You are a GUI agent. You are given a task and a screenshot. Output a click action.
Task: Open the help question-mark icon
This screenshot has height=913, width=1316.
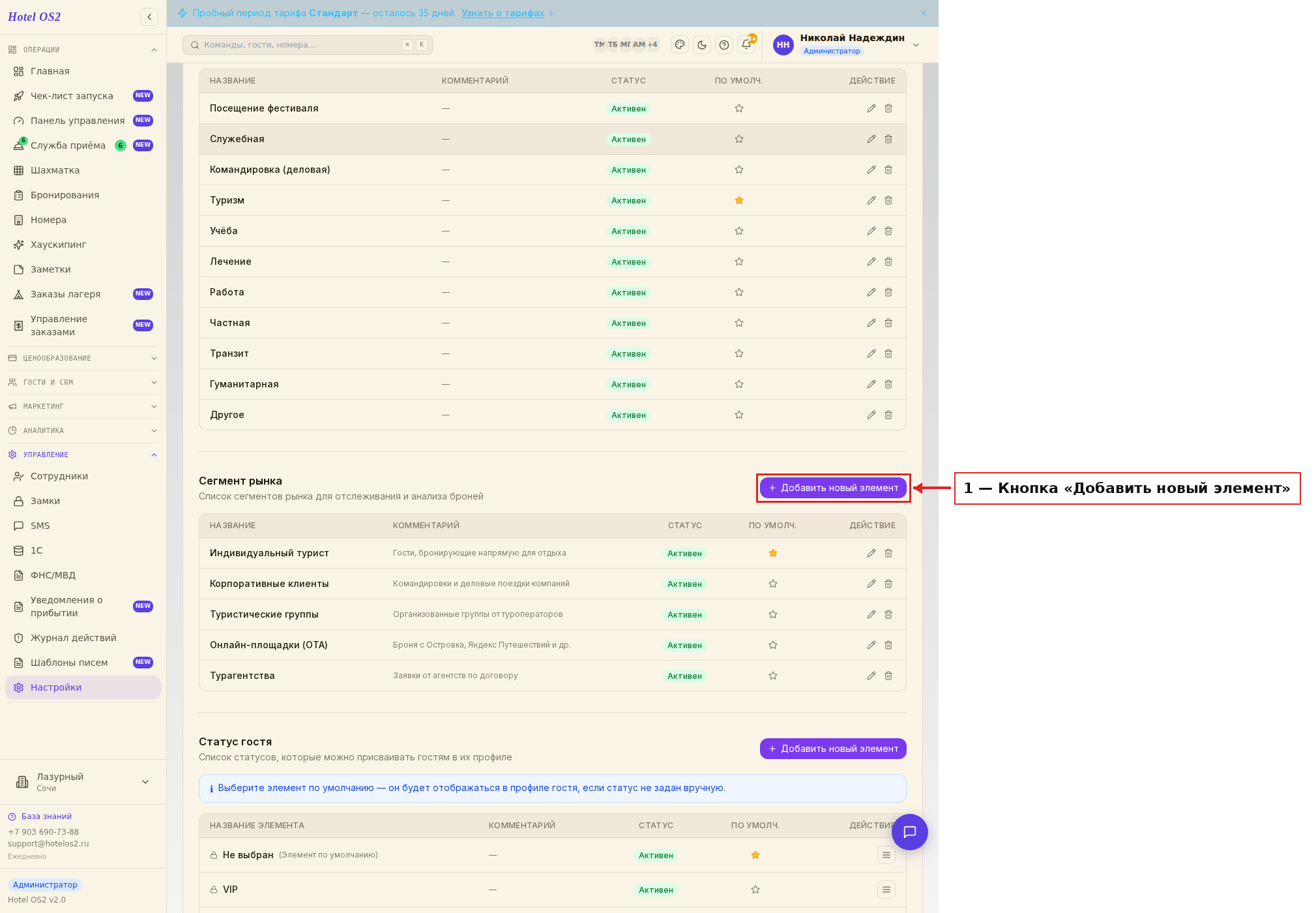tap(724, 45)
